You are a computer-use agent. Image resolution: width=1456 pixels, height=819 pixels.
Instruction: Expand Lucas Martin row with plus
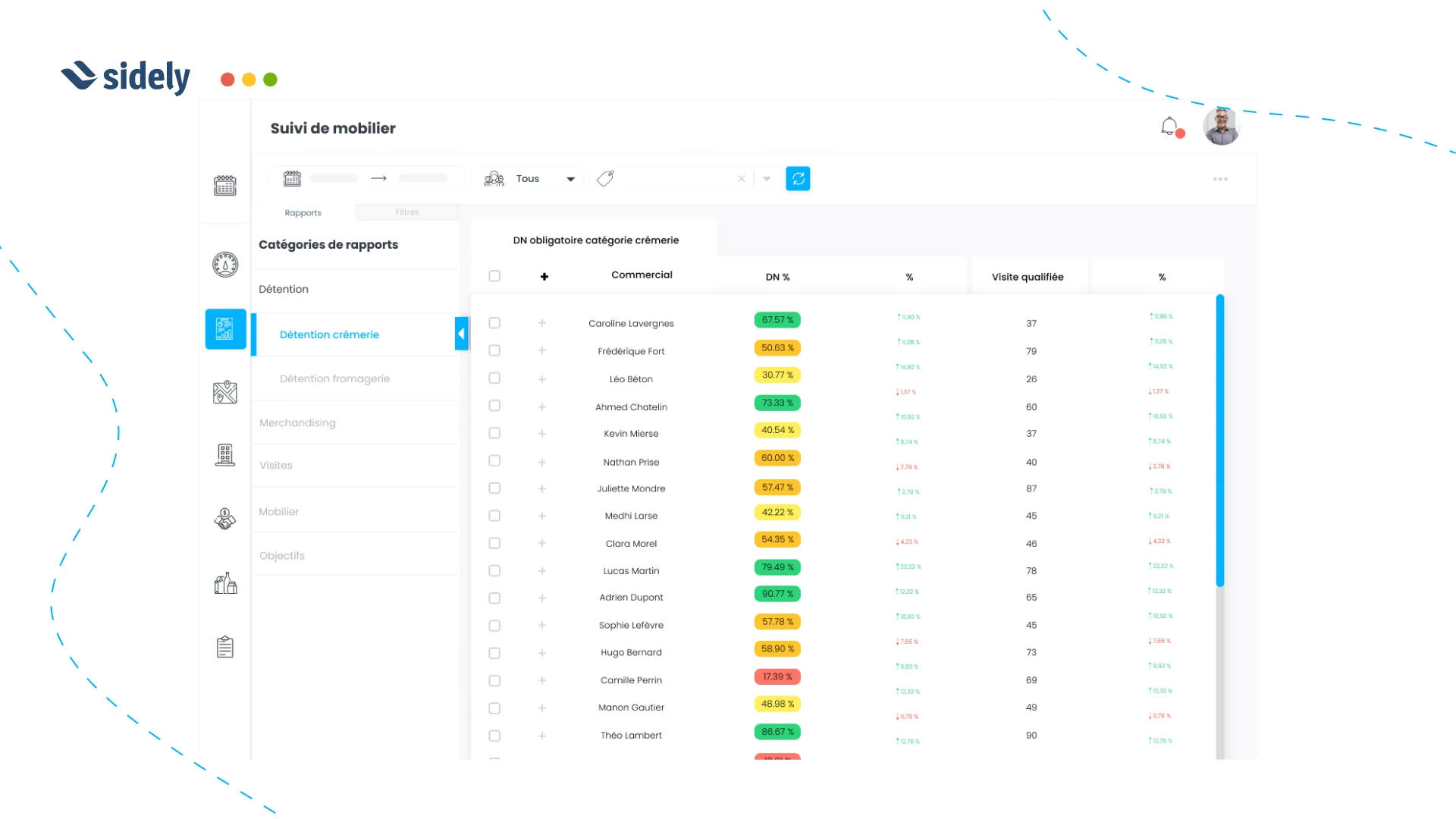[x=542, y=571]
